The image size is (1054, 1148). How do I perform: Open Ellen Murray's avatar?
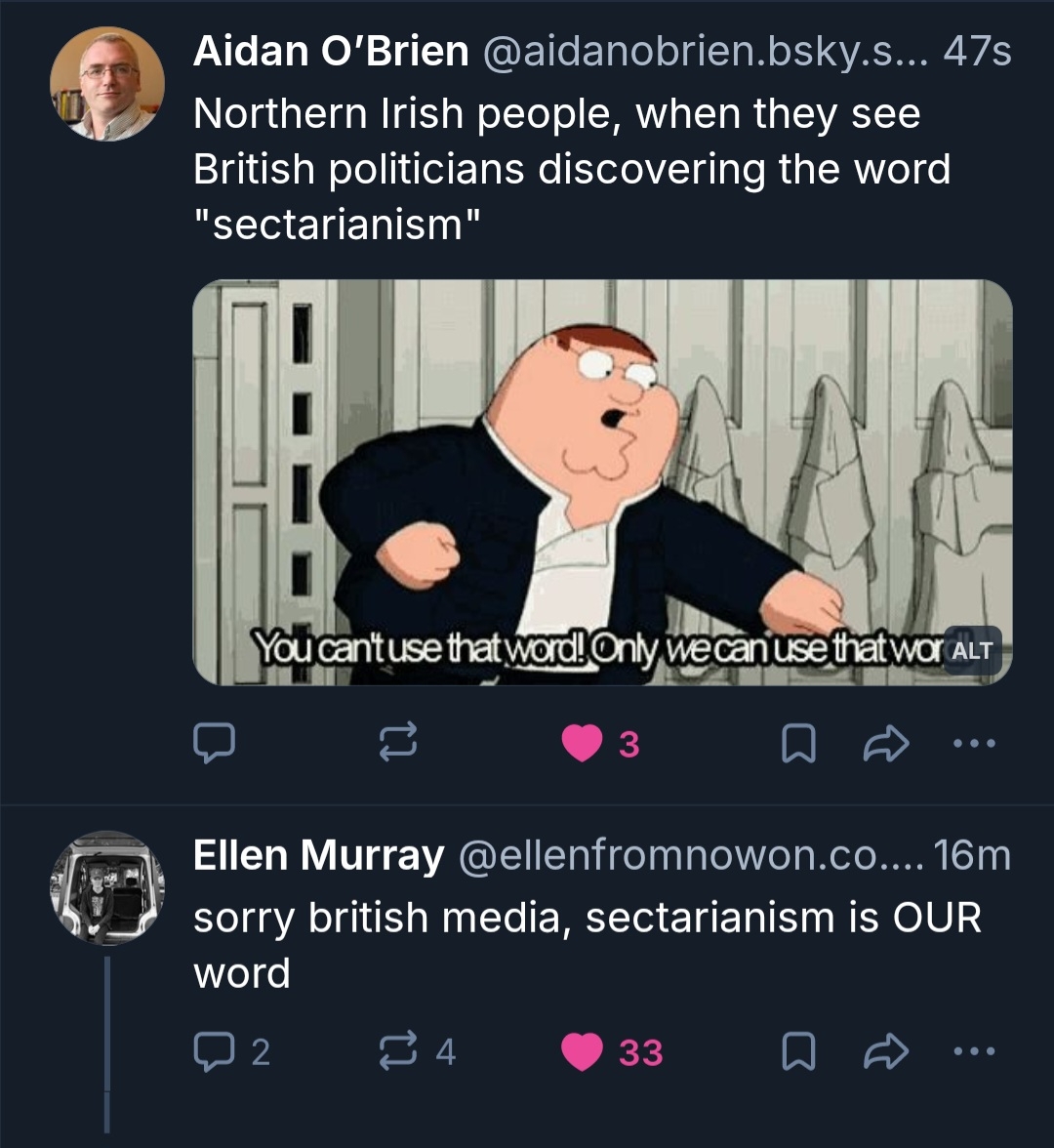107,887
